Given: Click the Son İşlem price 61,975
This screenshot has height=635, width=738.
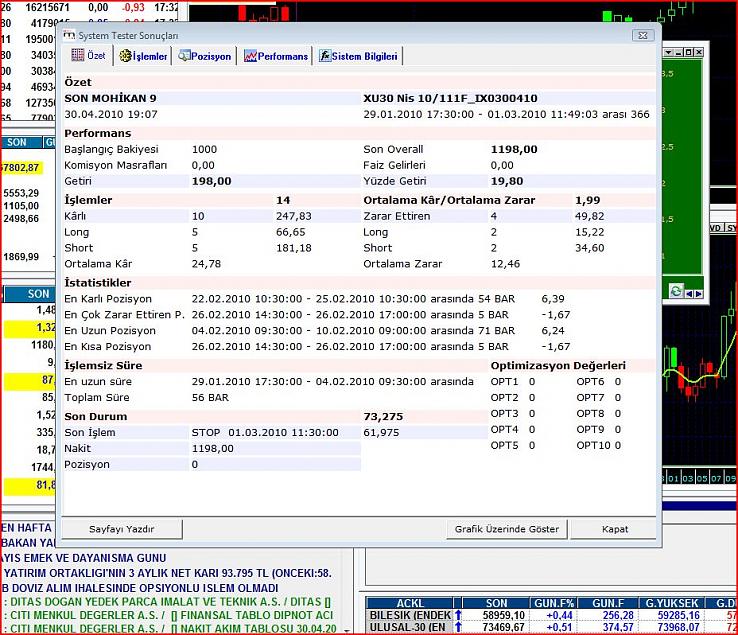Looking at the screenshot, I should (381, 433).
